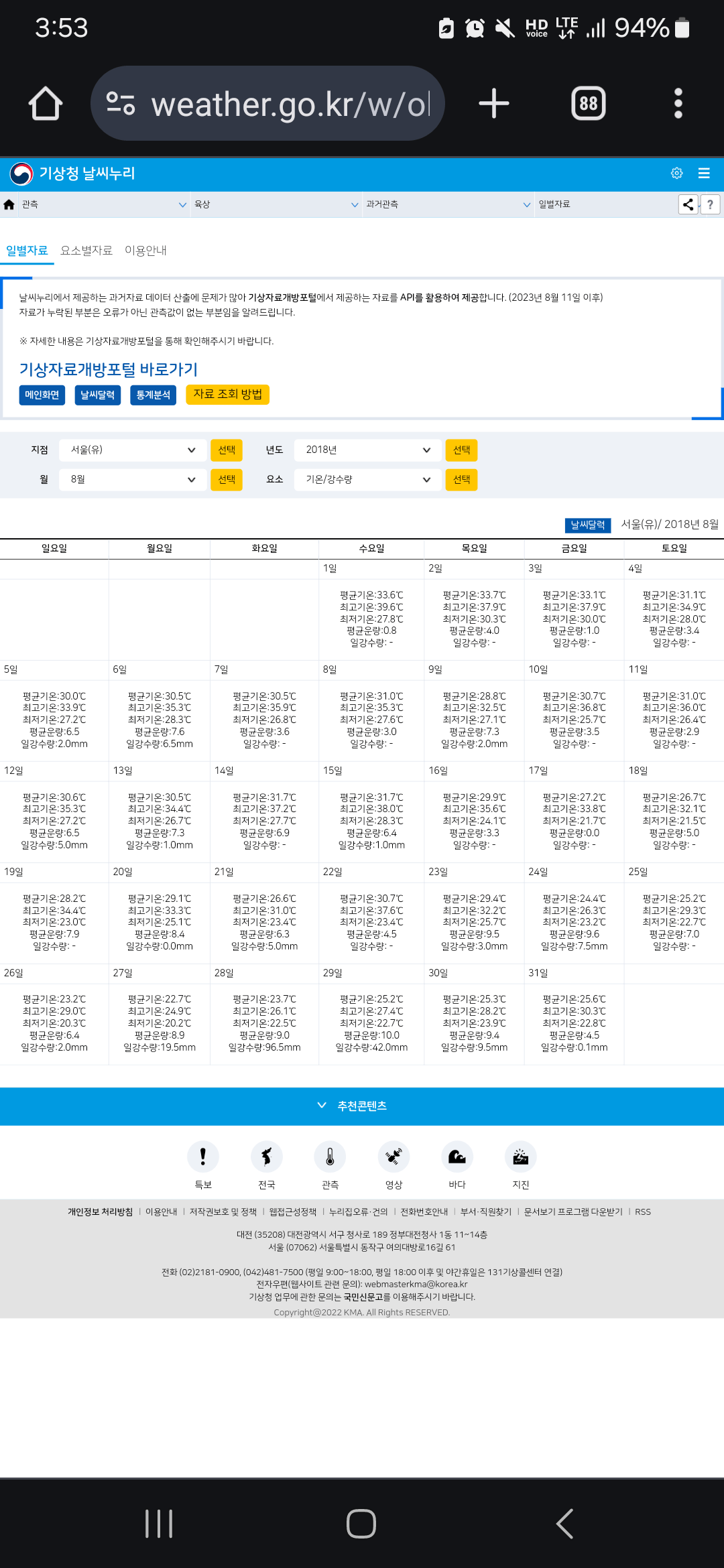Open the 요소 dropdown showing 기온/강수량
Image resolution: width=724 pixels, height=1568 pixels.
367,480
